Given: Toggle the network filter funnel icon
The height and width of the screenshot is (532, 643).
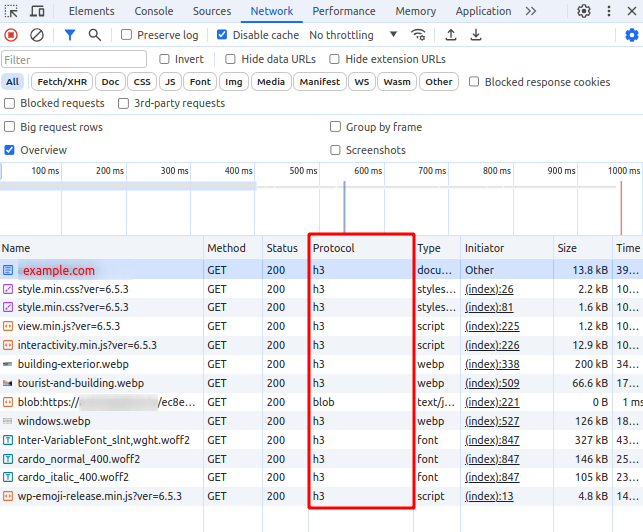Looking at the screenshot, I should (x=69, y=35).
